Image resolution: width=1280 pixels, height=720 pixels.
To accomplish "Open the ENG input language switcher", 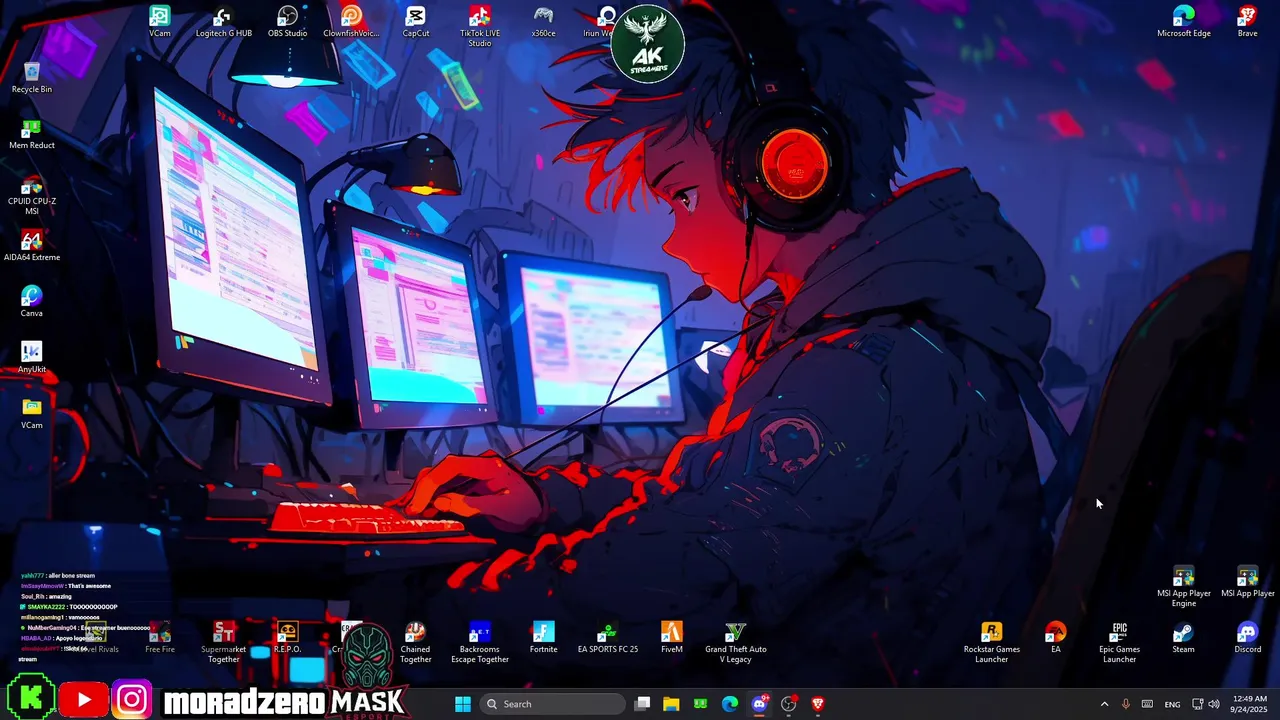I will [1173, 704].
